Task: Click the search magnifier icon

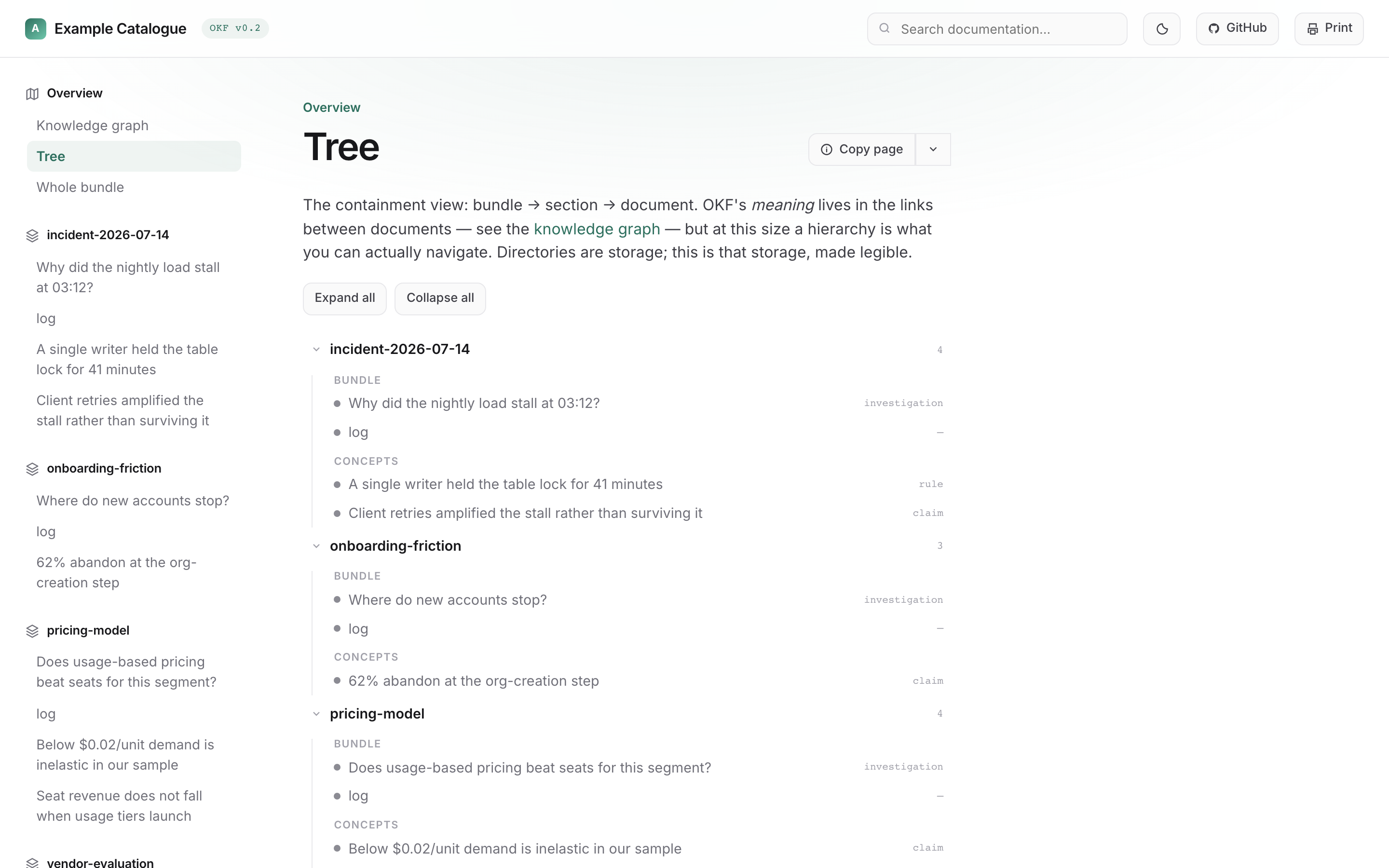Action: point(885,28)
